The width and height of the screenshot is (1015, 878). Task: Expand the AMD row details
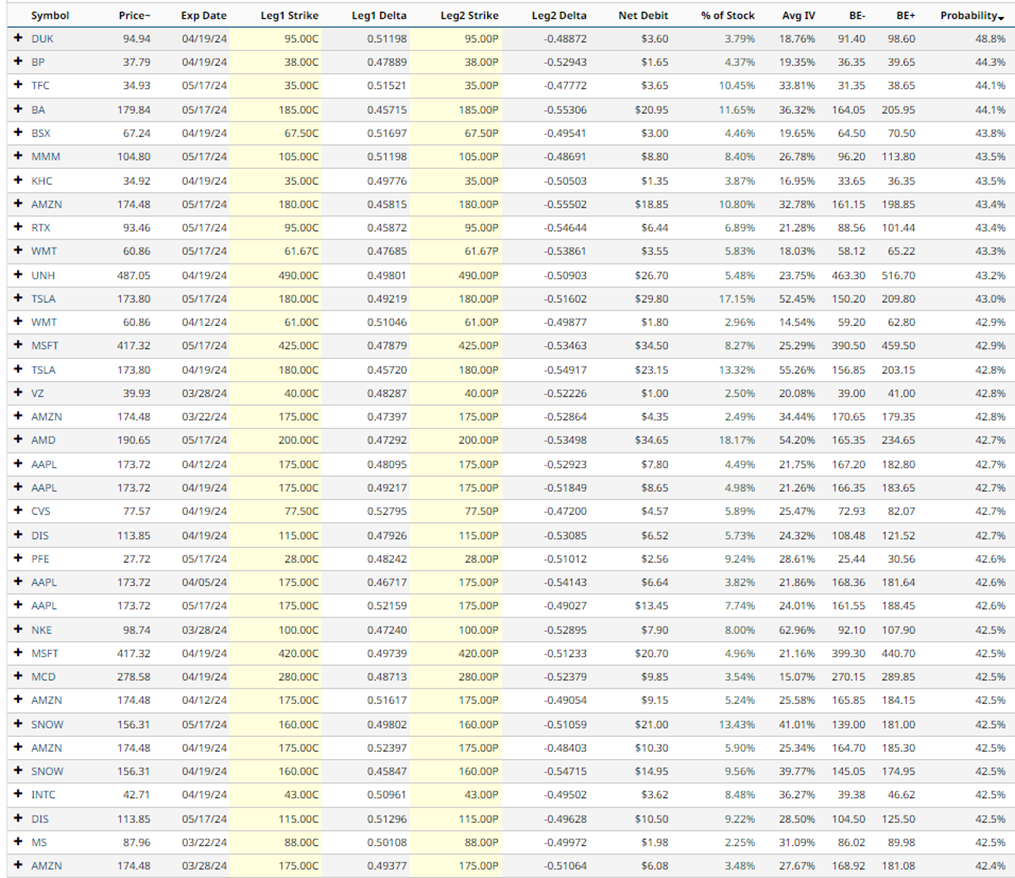tap(18, 440)
